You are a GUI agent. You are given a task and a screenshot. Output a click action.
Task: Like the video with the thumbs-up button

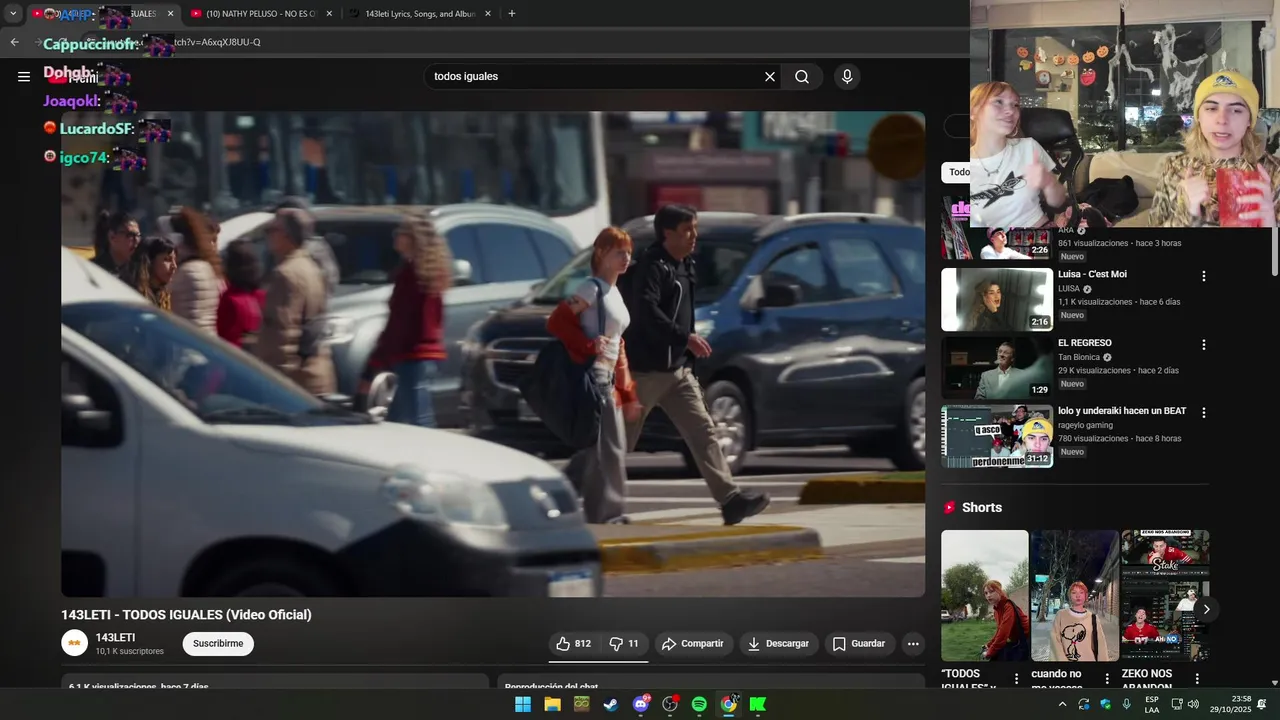point(574,644)
